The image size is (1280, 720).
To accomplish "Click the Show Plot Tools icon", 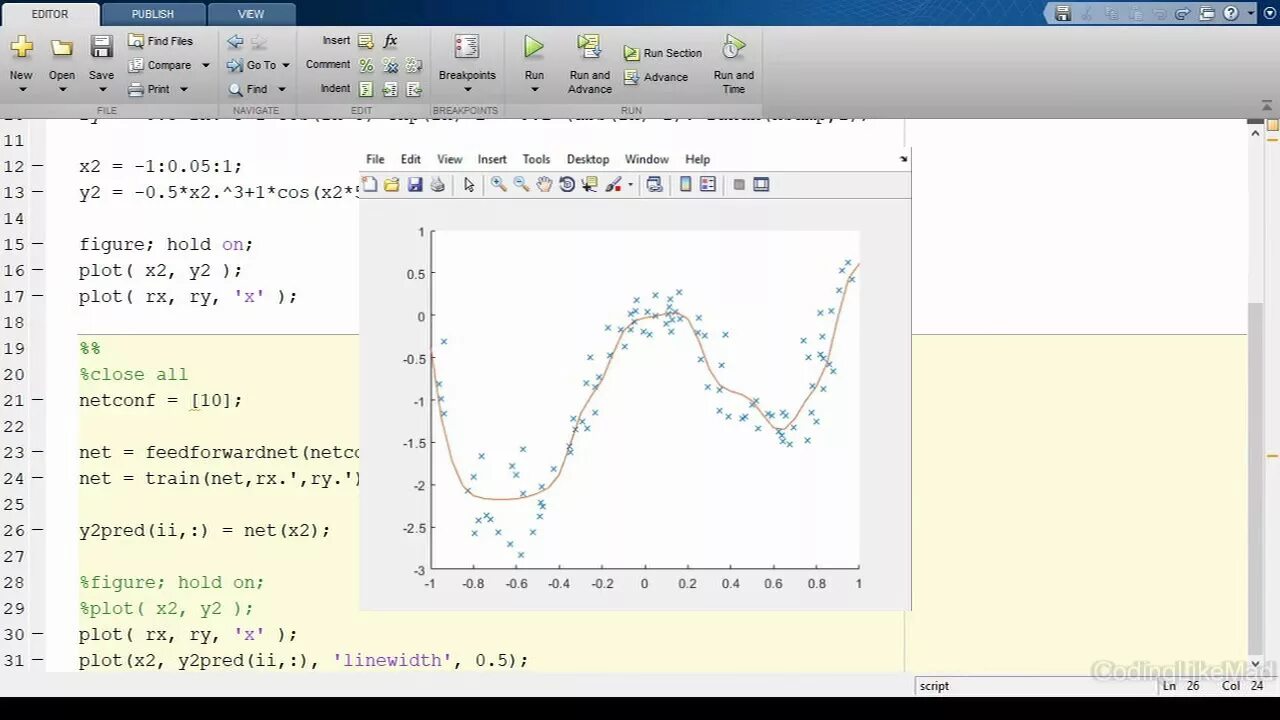I will 761,184.
